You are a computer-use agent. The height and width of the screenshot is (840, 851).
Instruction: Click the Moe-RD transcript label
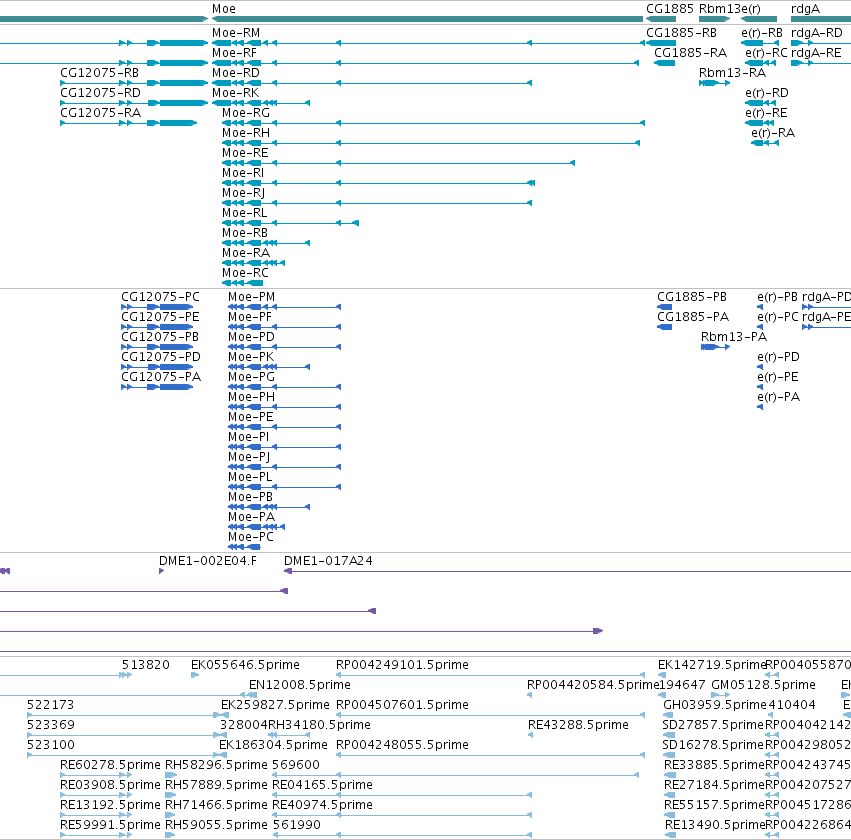(x=236, y=73)
